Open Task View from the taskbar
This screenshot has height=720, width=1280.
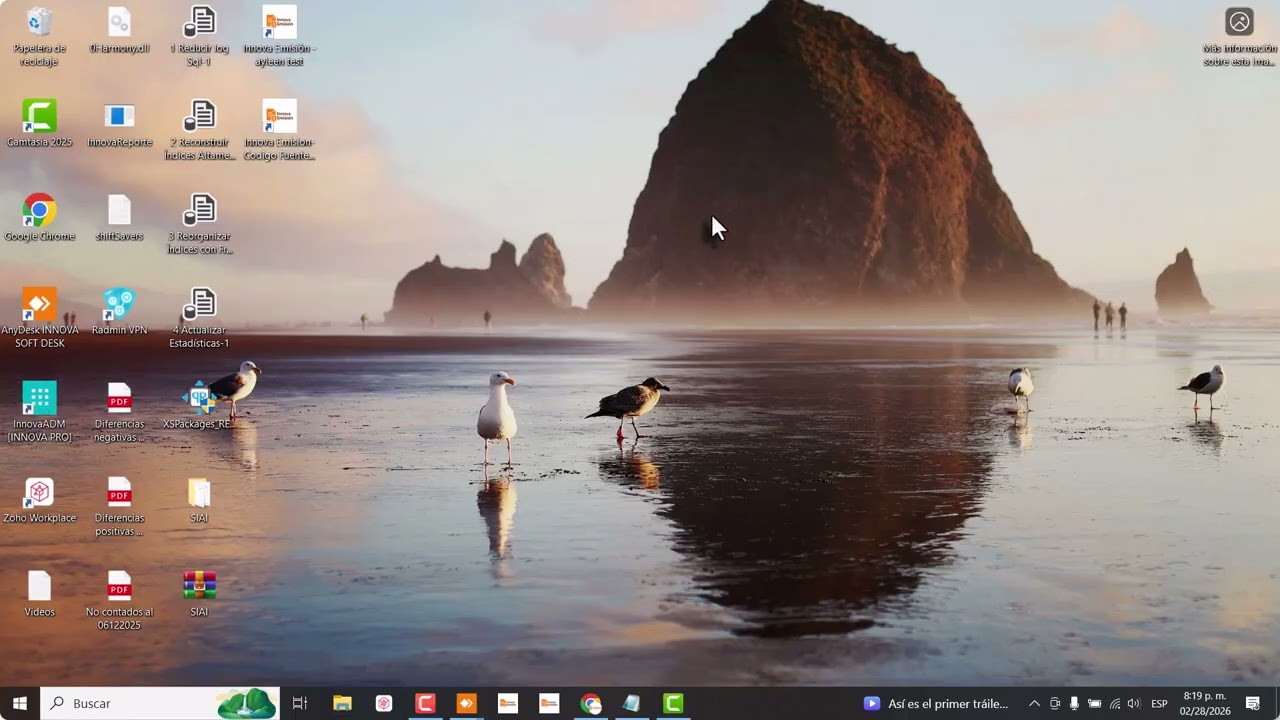(299, 703)
